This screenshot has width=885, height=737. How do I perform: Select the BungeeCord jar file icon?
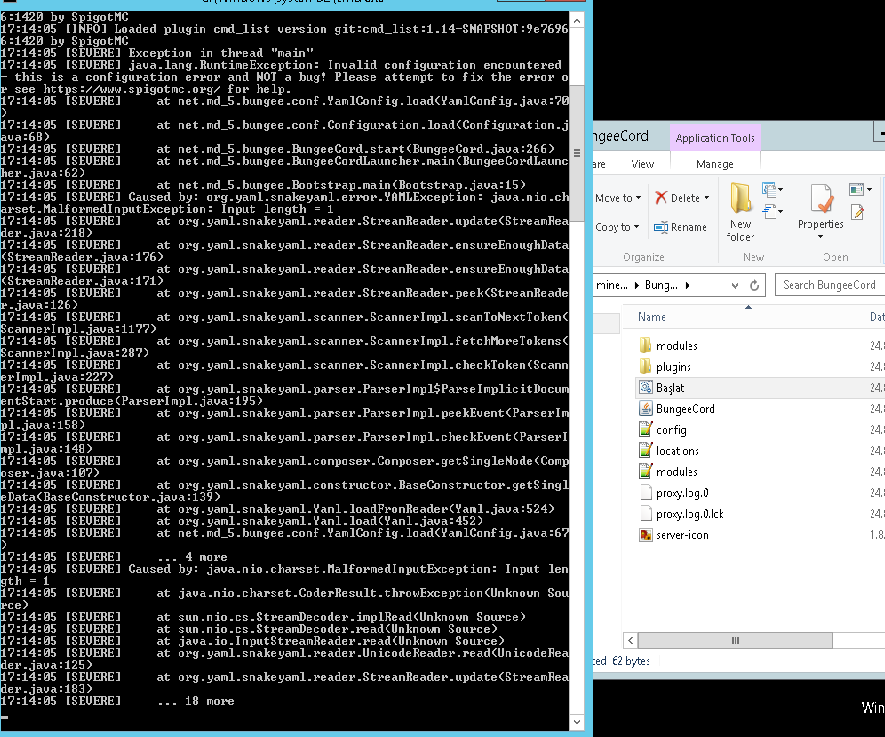(645, 409)
